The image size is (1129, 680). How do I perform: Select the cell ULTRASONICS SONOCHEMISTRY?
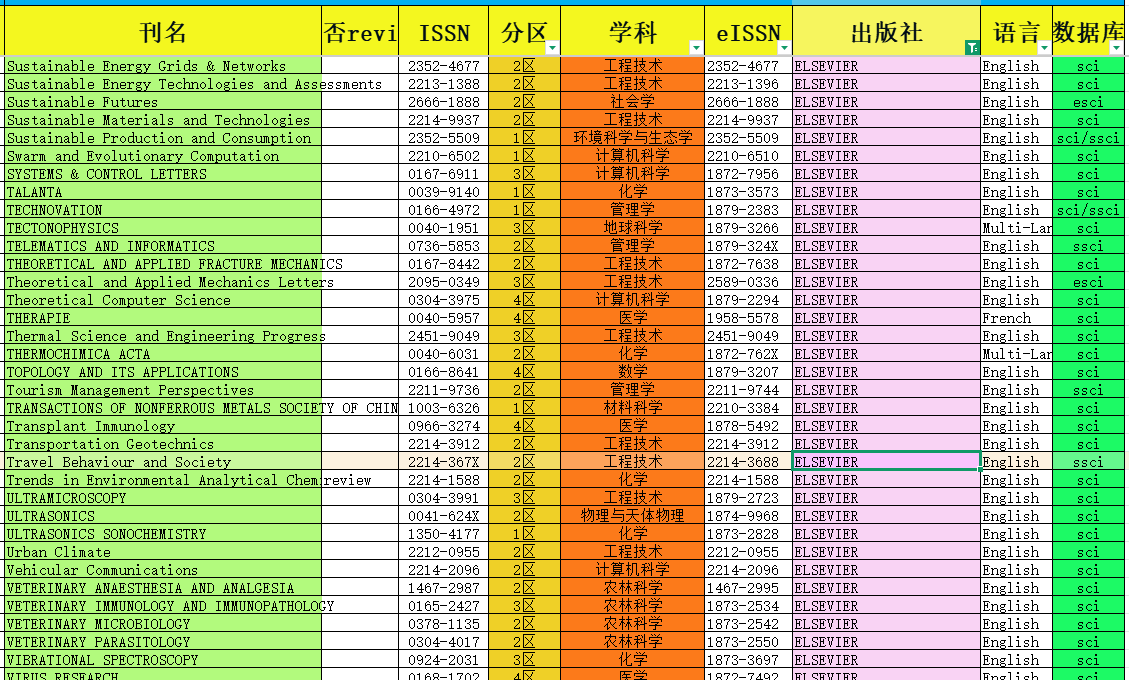point(163,534)
